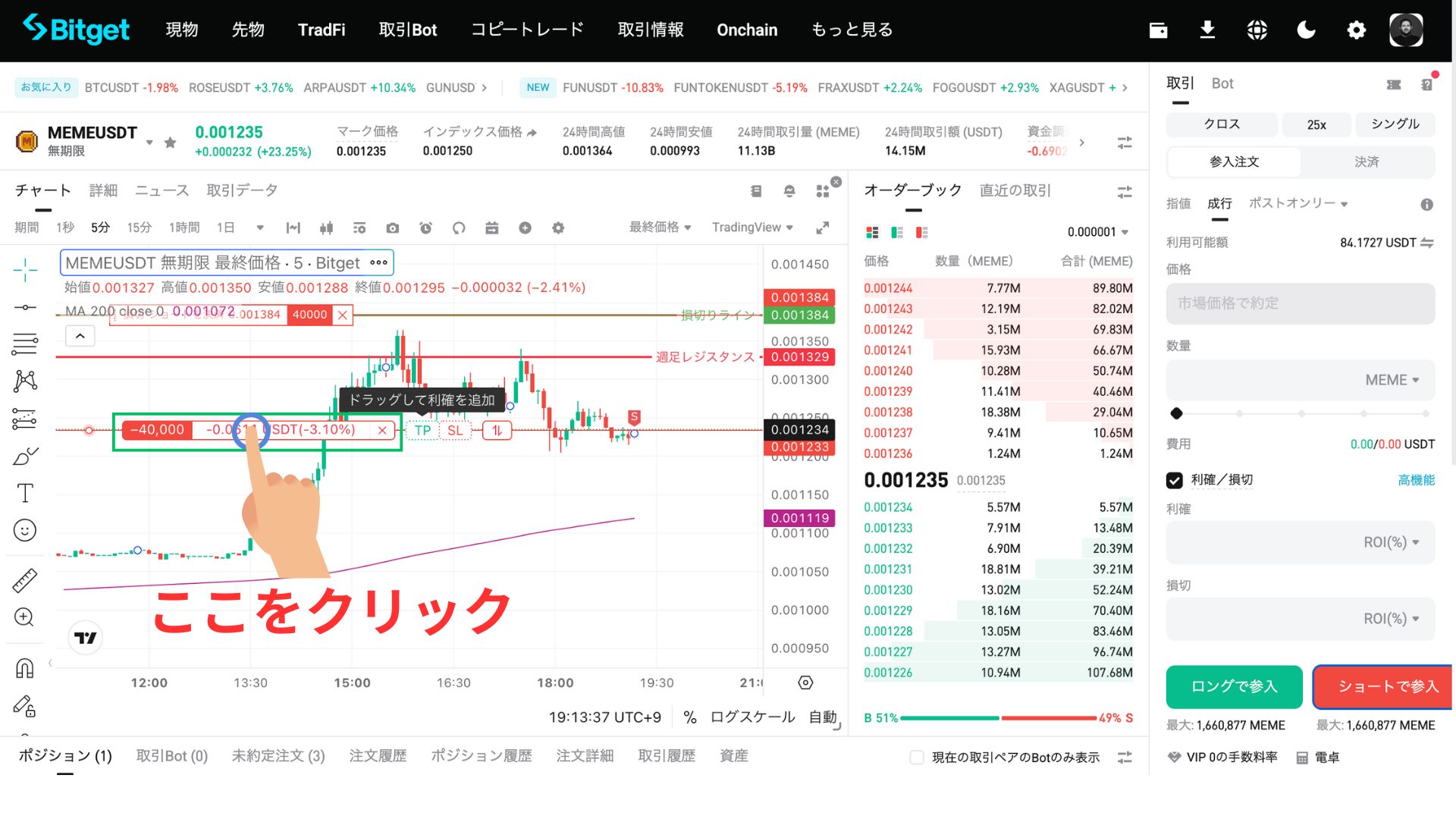Viewport: 1456px width, 819px height.
Task: Expand the TradingView chart type dropdown
Action: coord(752,227)
